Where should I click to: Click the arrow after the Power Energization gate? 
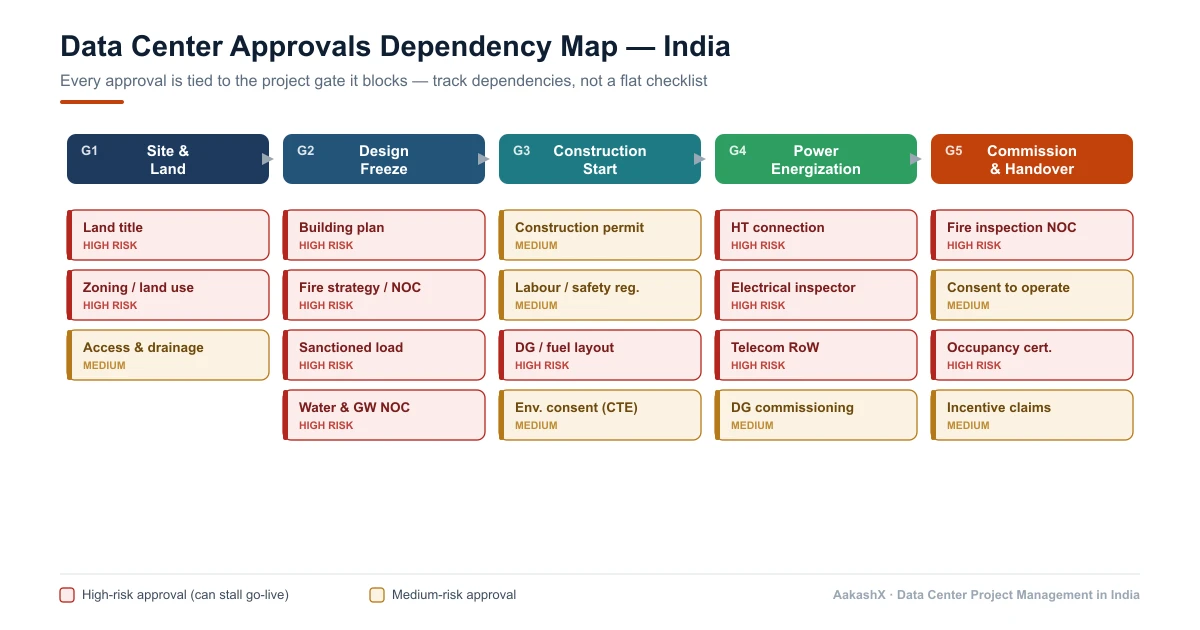916,159
